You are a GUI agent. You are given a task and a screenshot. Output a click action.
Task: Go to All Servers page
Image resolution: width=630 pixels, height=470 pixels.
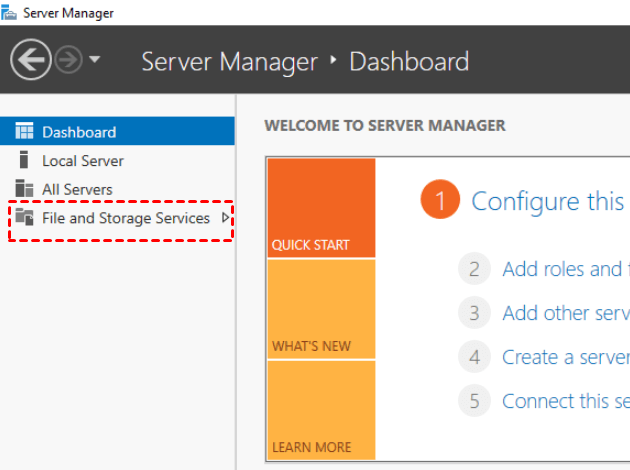click(x=77, y=189)
